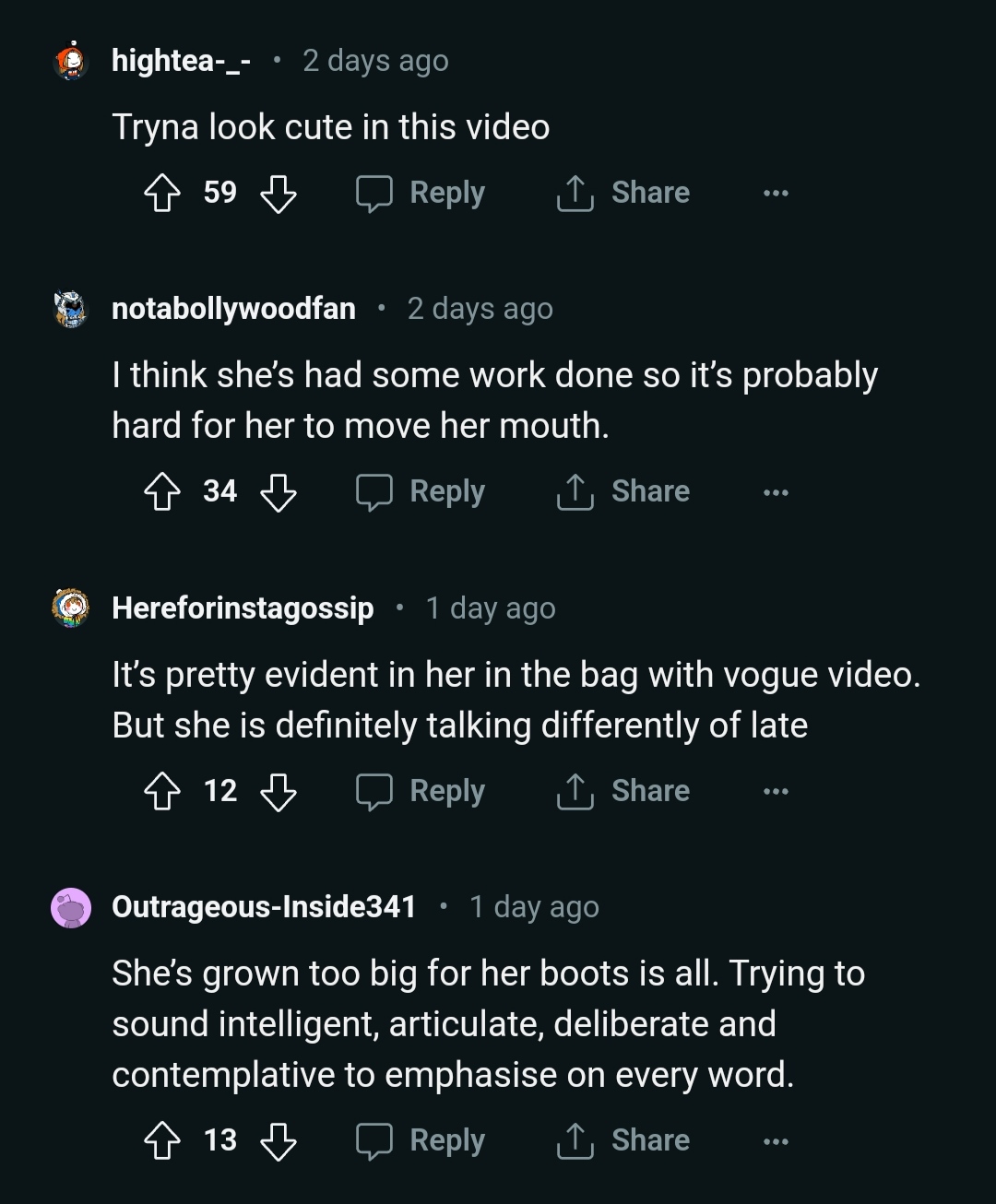Open more options for hightea-_- comment
The image size is (996, 1204).
point(776,194)
